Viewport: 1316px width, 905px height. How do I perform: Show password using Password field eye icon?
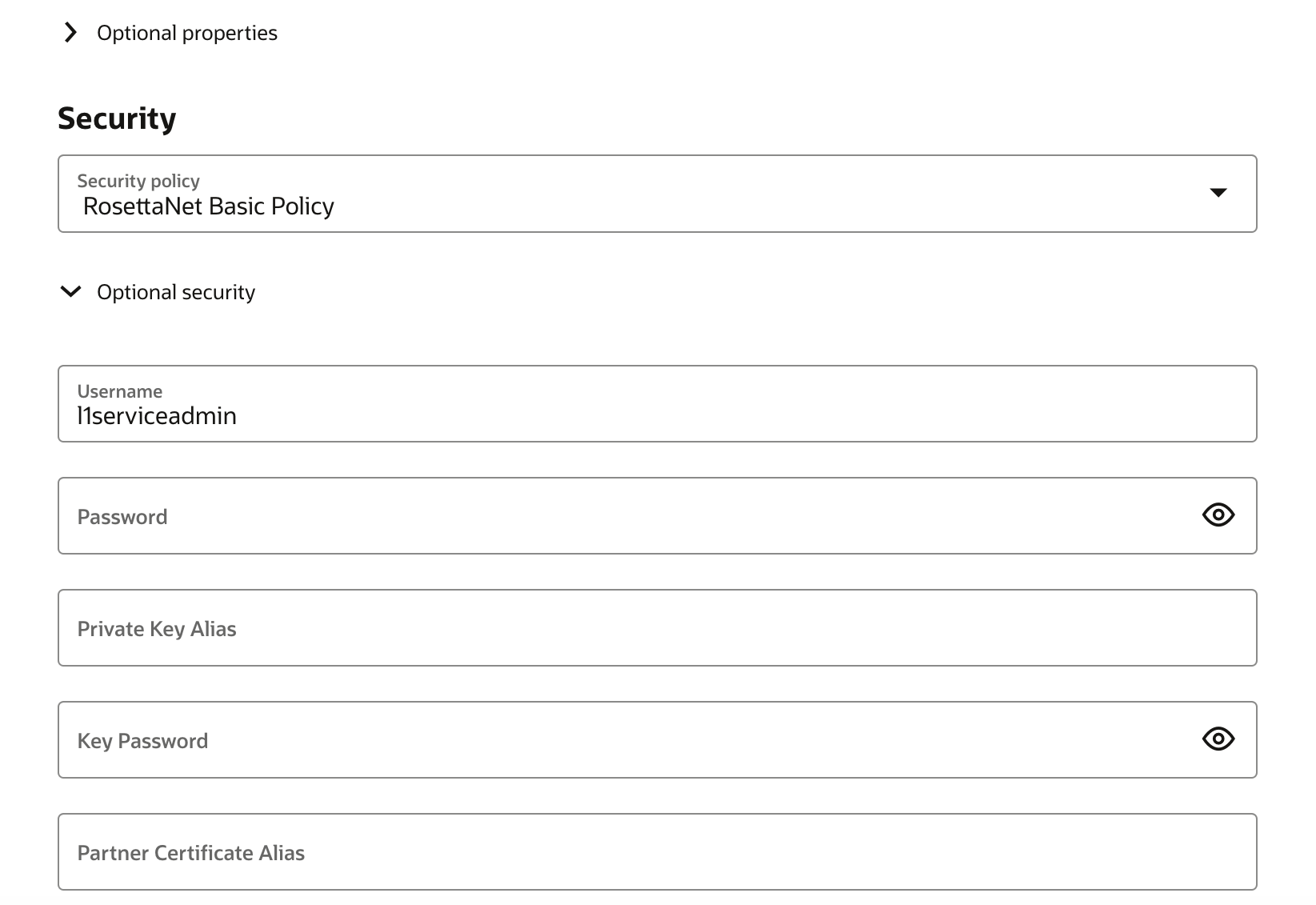(x=1218, y=515)
